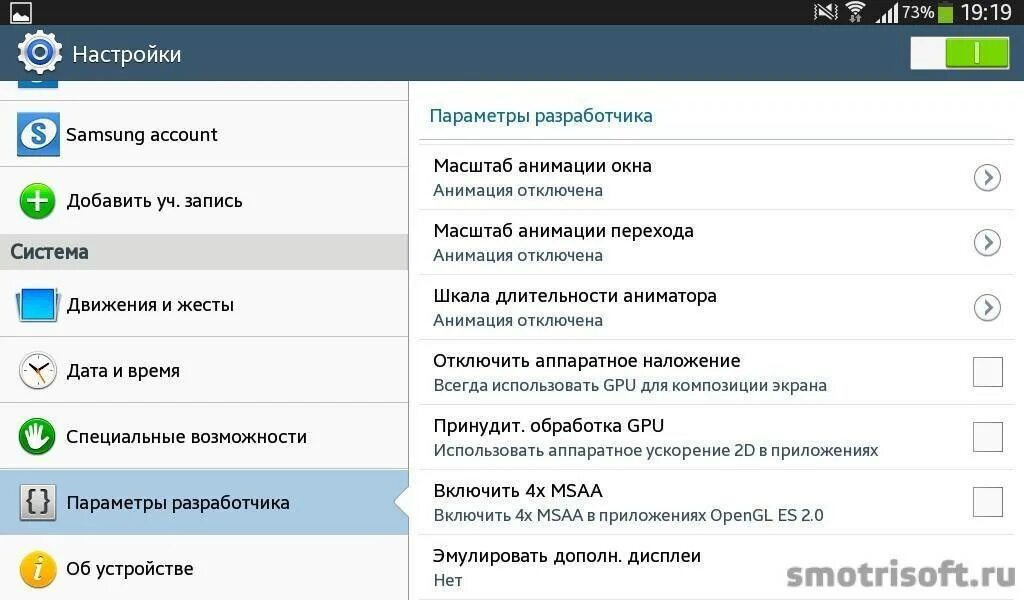Screen dimensions: 1024x600
Task: Open Масштаб анимации перехода settings
Action: 988,242
